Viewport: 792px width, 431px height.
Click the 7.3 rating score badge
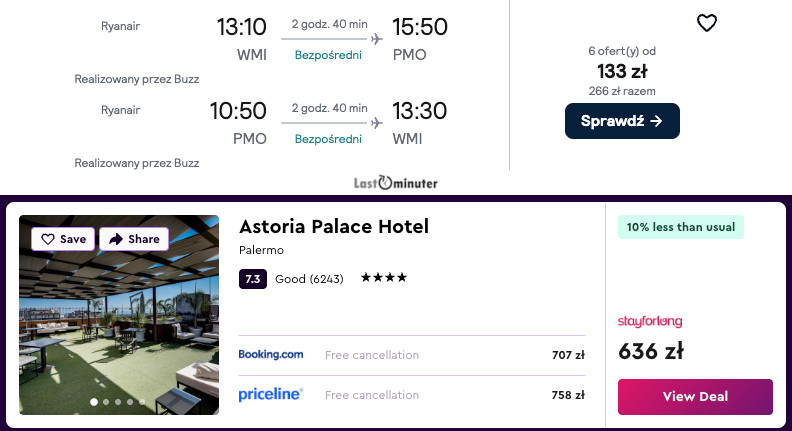[253, 279]
